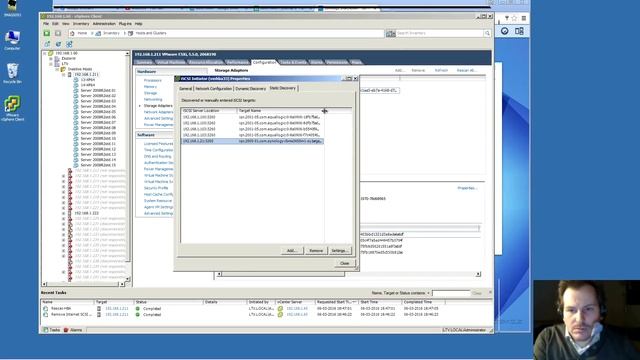Click the third icon in the second toolbar row
Viewport: 640px width, 360px height.
[x=69, y=44]
